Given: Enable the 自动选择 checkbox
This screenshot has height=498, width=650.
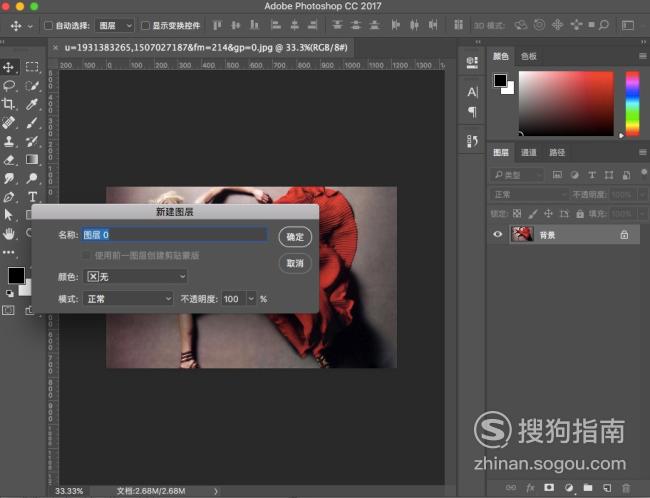Looking at the screenshot, I should point(48,26).
